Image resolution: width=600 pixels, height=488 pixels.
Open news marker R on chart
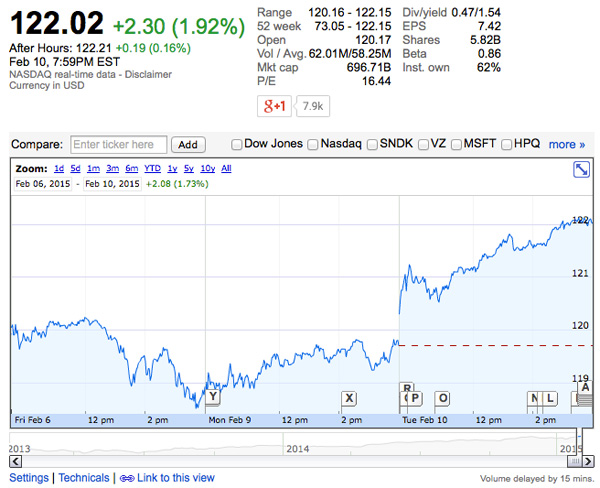click(x=407, y=387)
